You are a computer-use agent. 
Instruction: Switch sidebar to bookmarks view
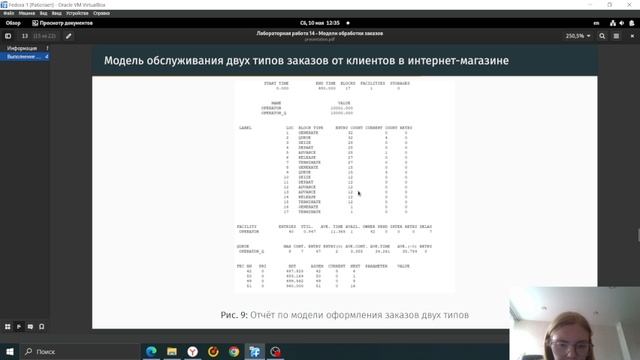[x=42, y=327]
